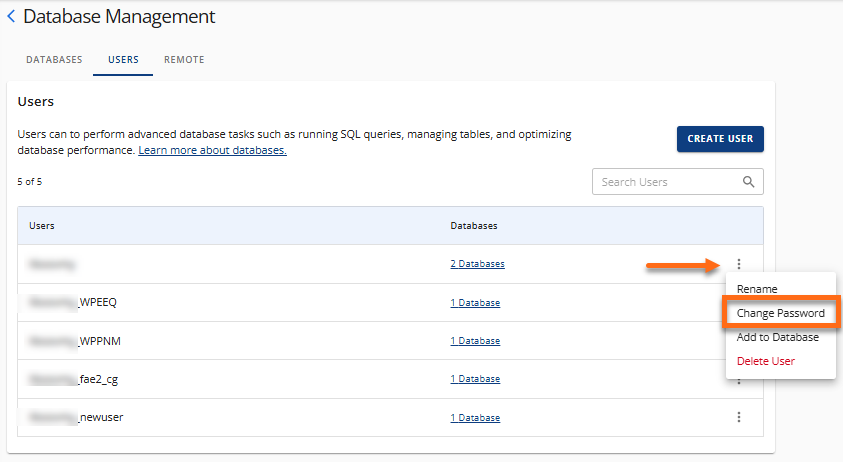Click the 1 Database link for _fae2_cg

pos(474,379)
